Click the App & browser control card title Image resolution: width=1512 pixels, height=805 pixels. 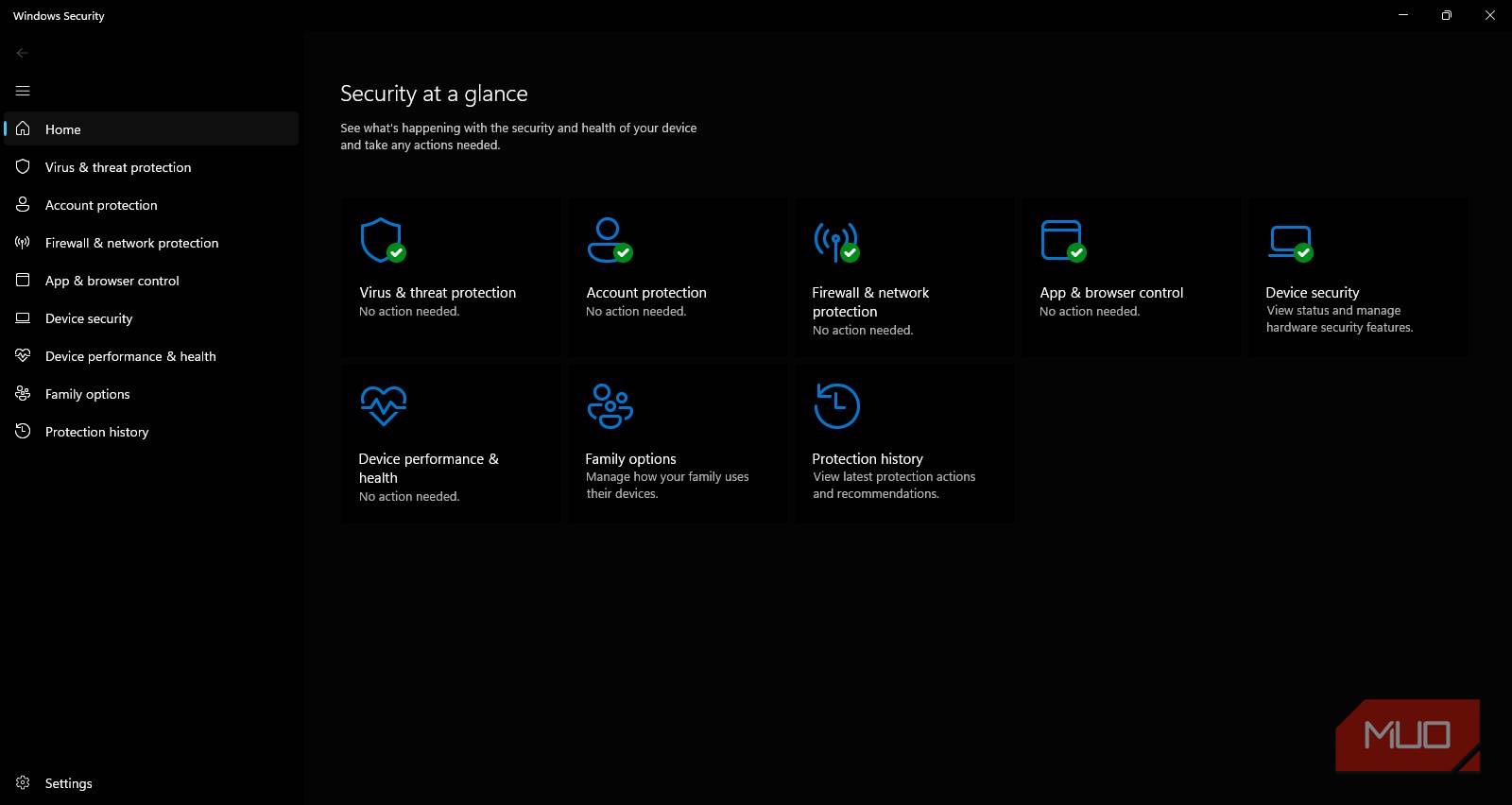pyautogui.click(x=1111, y=293)
